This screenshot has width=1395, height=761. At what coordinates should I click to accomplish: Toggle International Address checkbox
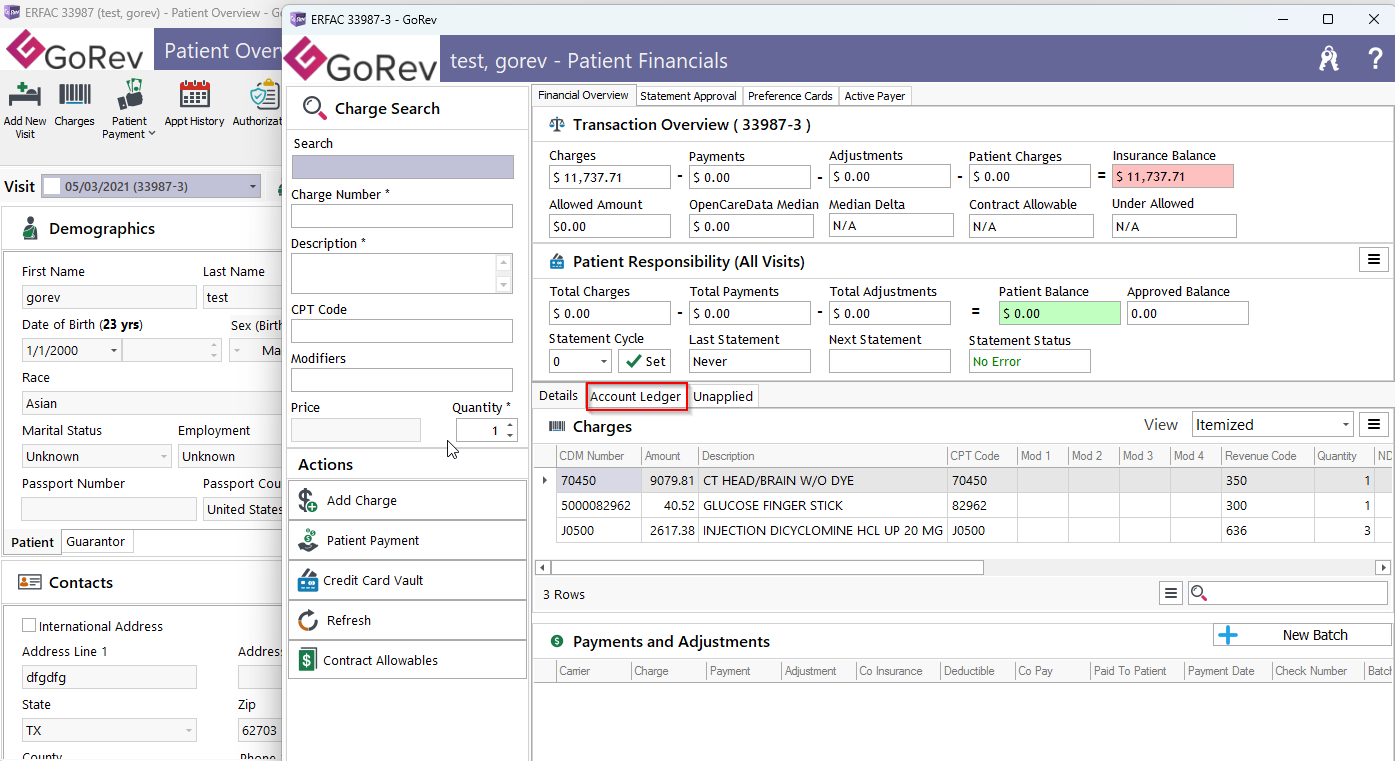coord(29,626)
